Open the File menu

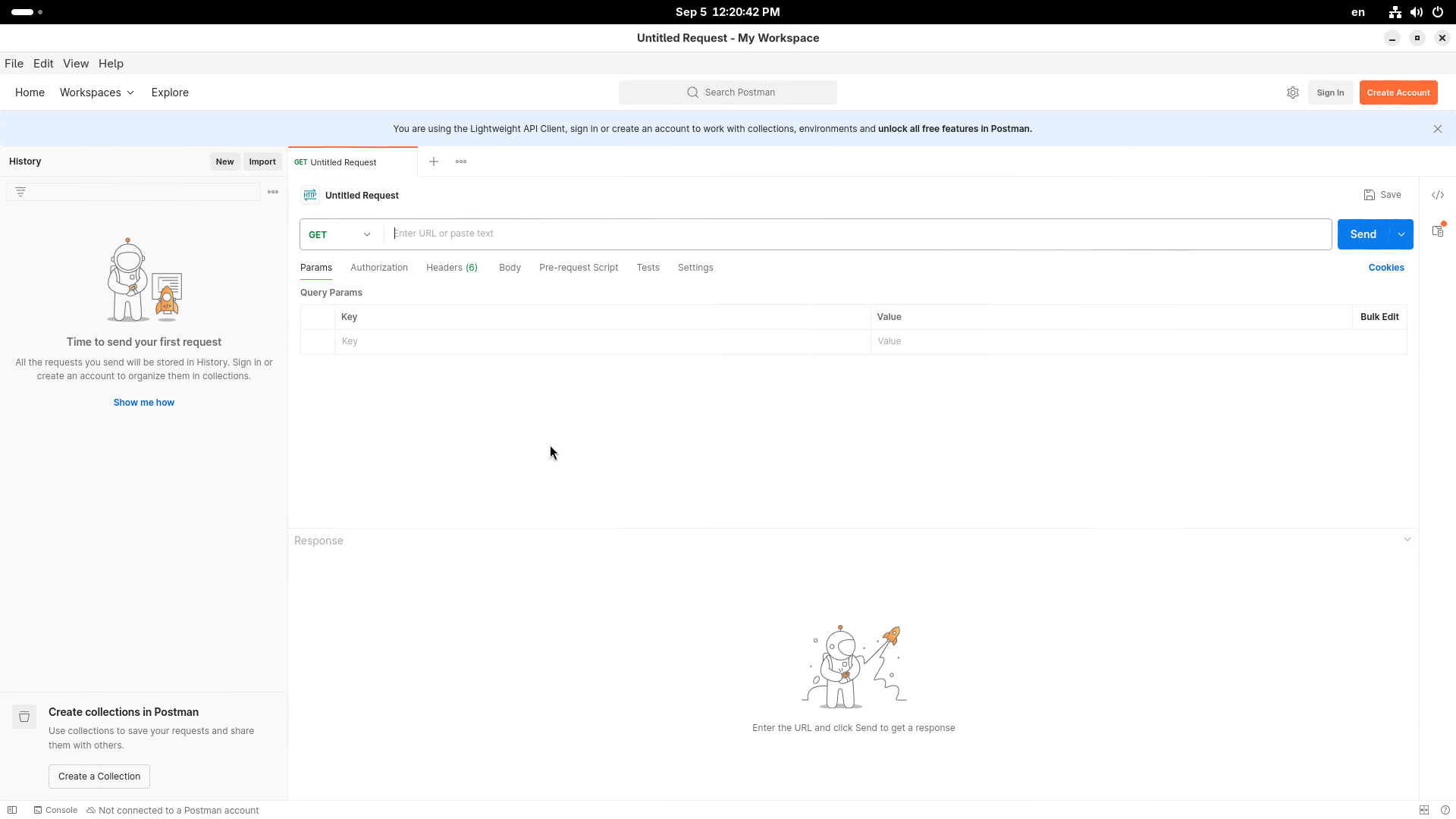(14, 64)
